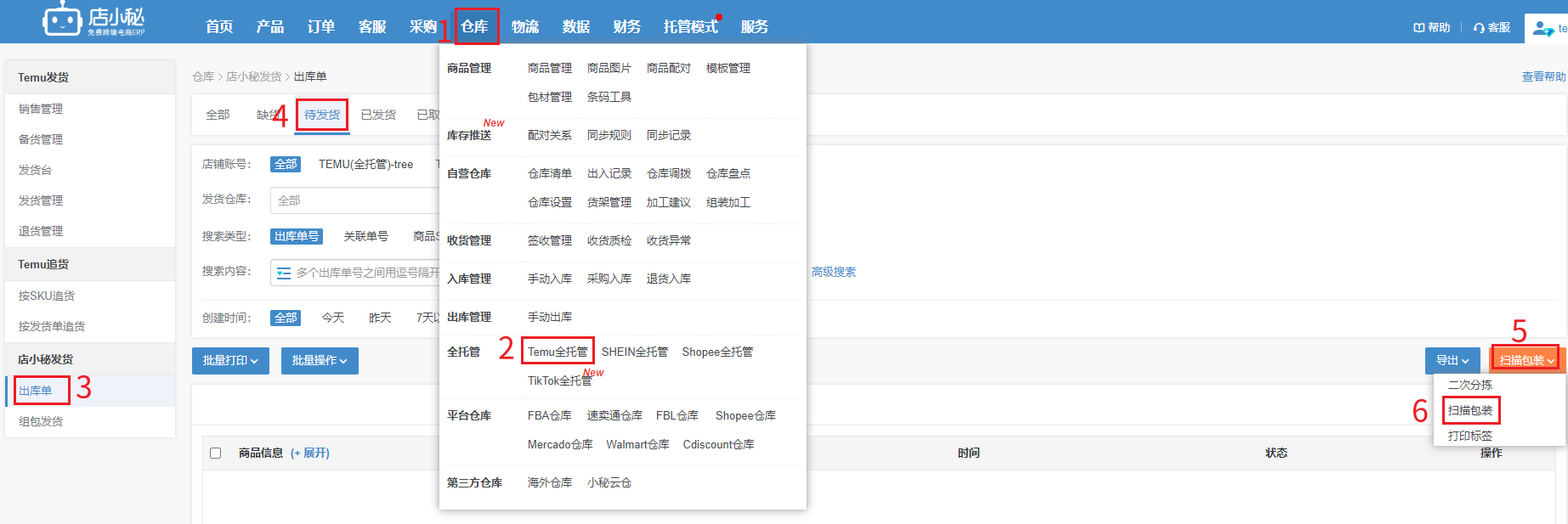This screenshot has width=1568, height=524.
Task: Open 备货管理 in the sidebar
Action: [41, 139]
